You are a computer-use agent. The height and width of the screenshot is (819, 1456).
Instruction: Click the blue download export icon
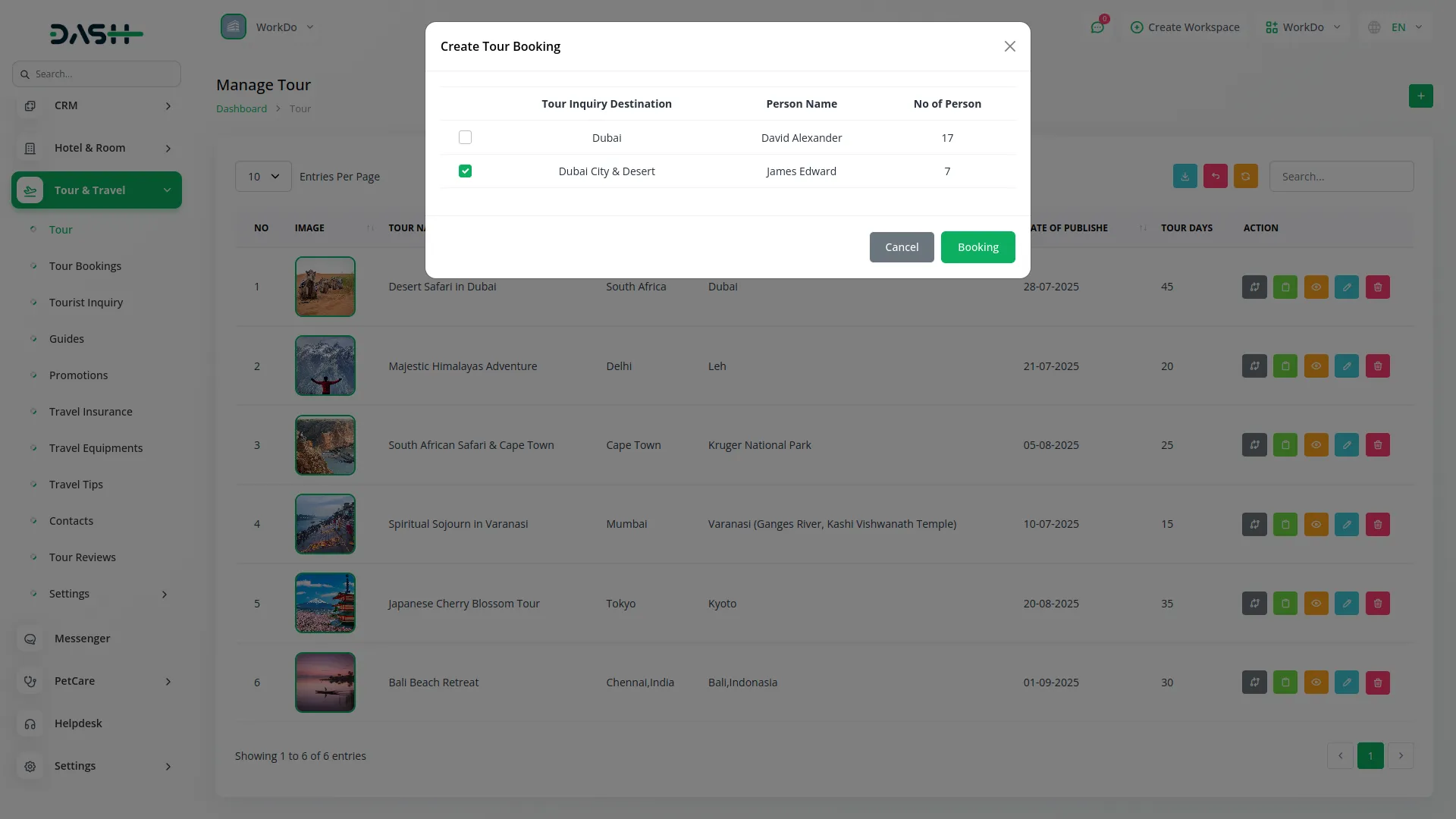(x=1185, y=177)
